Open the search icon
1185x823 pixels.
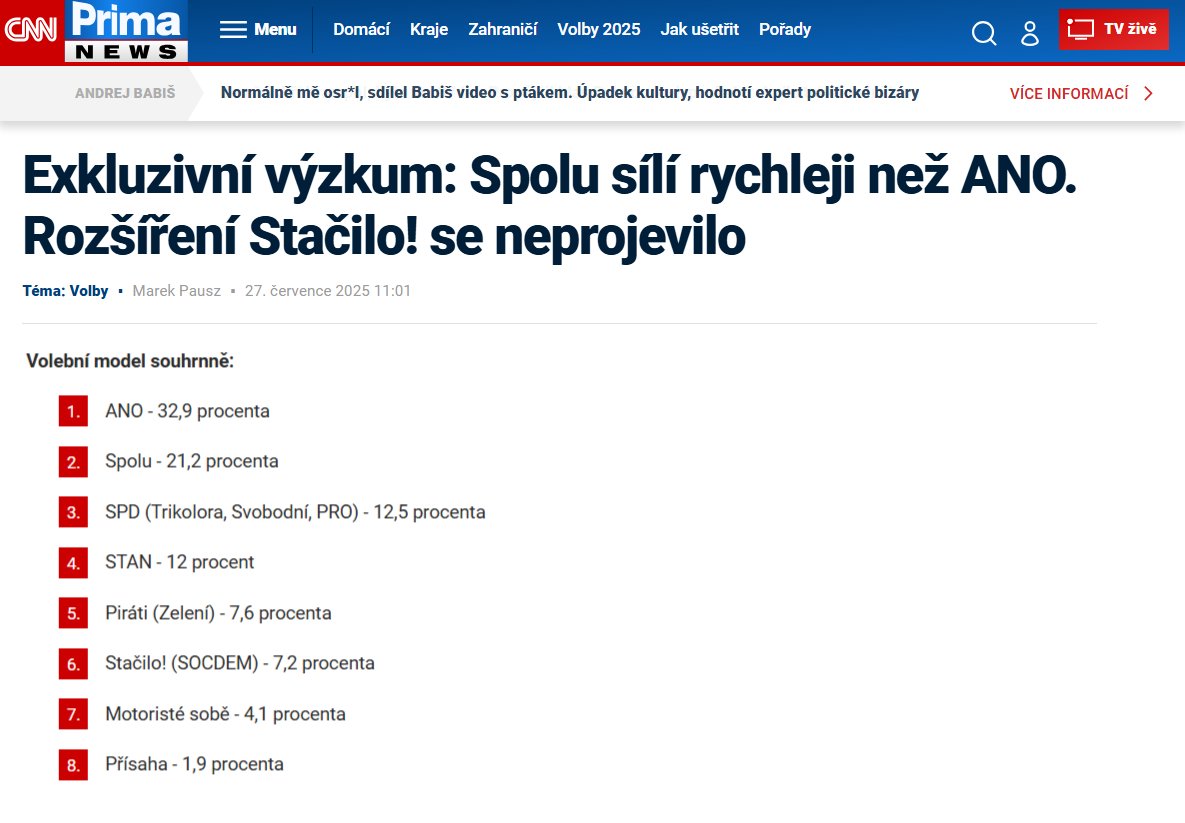click(x=984, y=31)
